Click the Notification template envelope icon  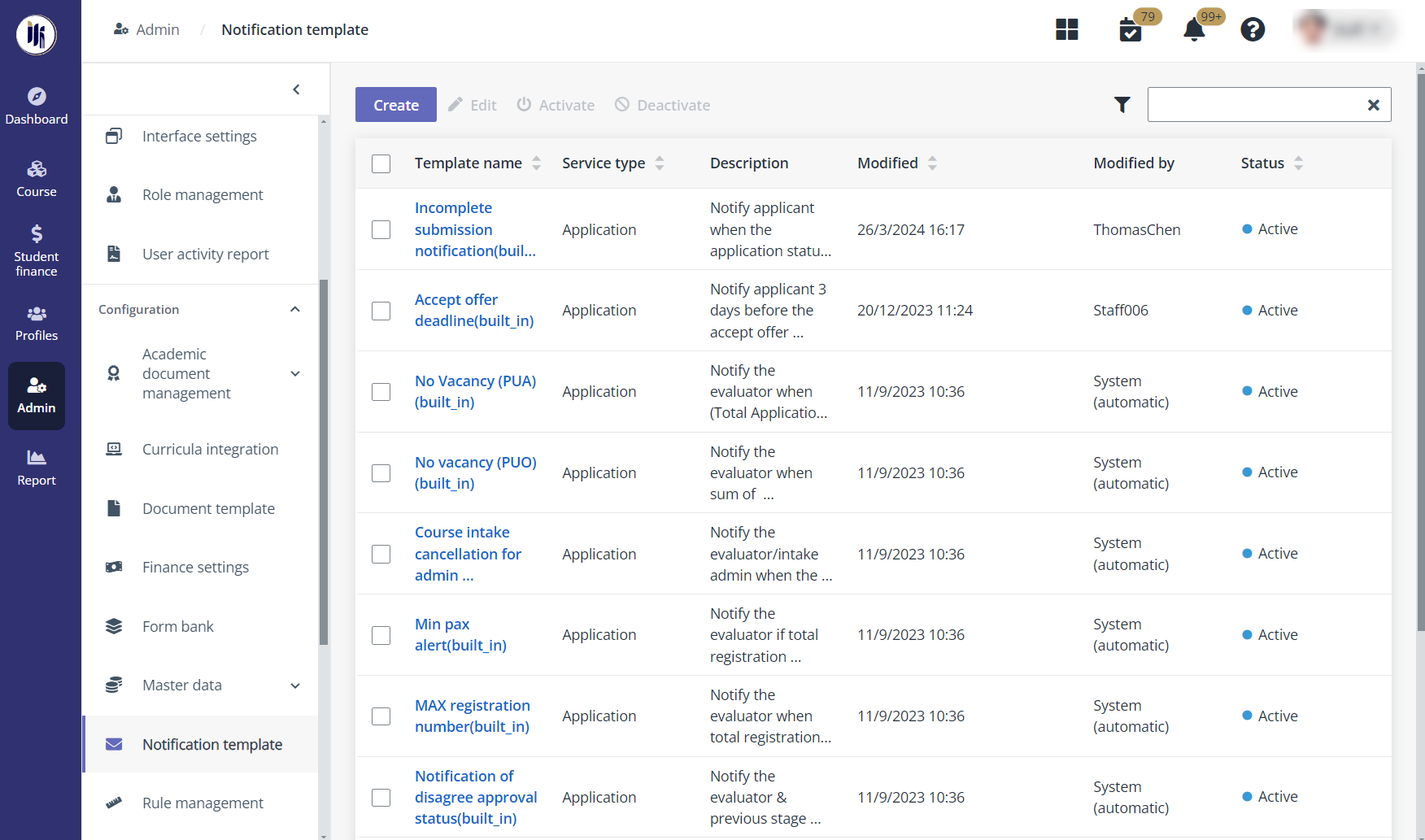[x=114, y=744]
